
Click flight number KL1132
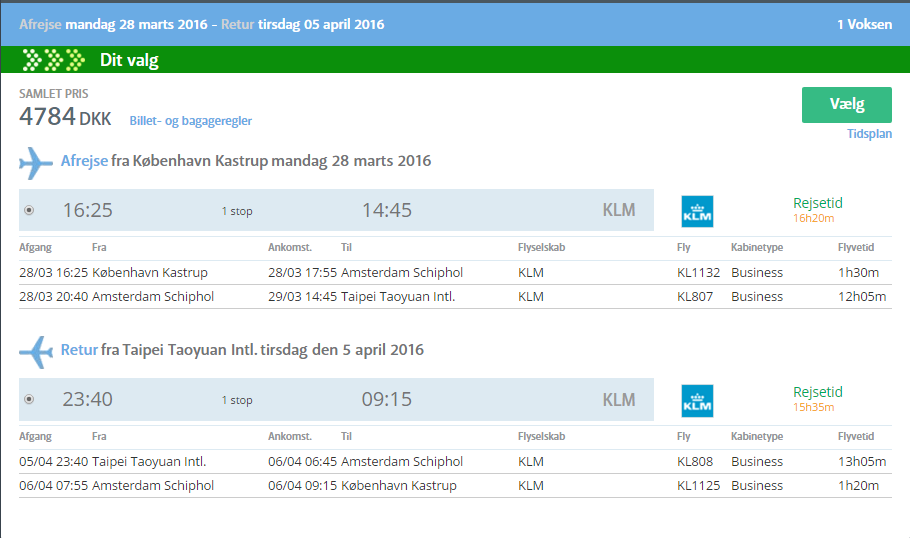[x=698, y=272]
